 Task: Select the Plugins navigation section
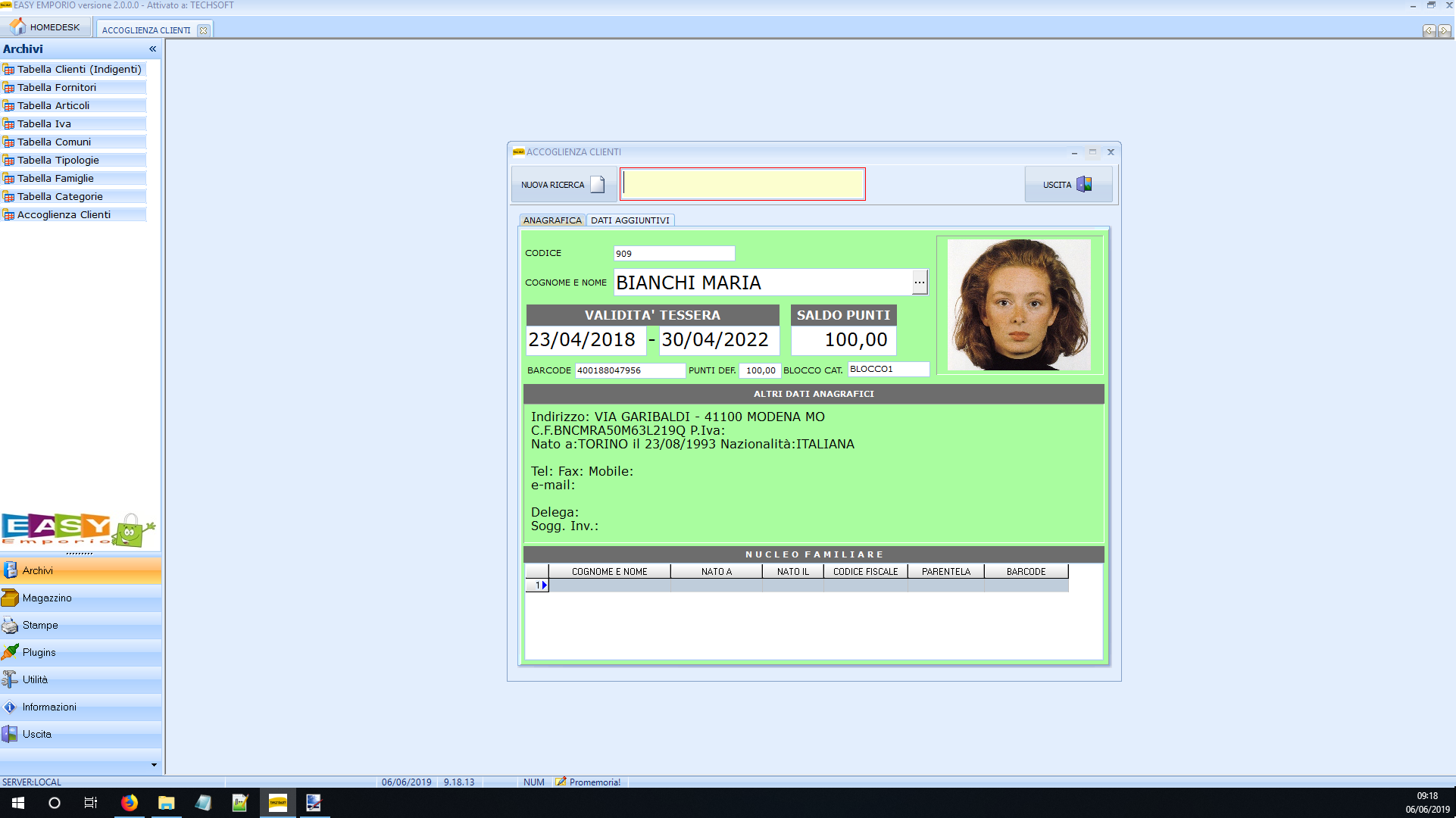coord(80,652)
